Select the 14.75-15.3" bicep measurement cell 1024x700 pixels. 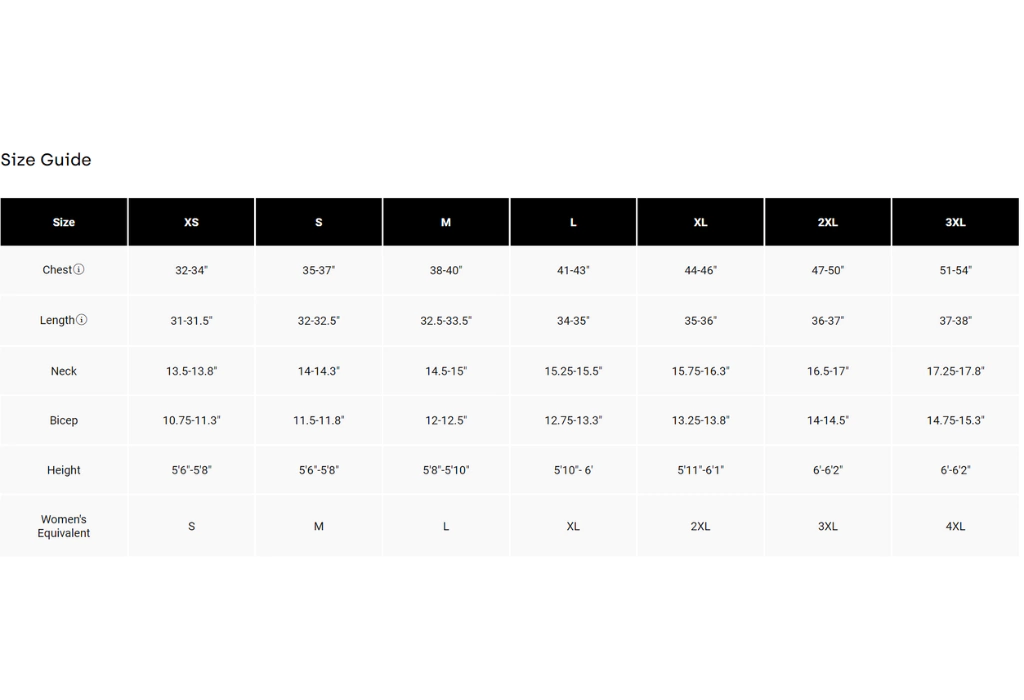coord(955,421)
